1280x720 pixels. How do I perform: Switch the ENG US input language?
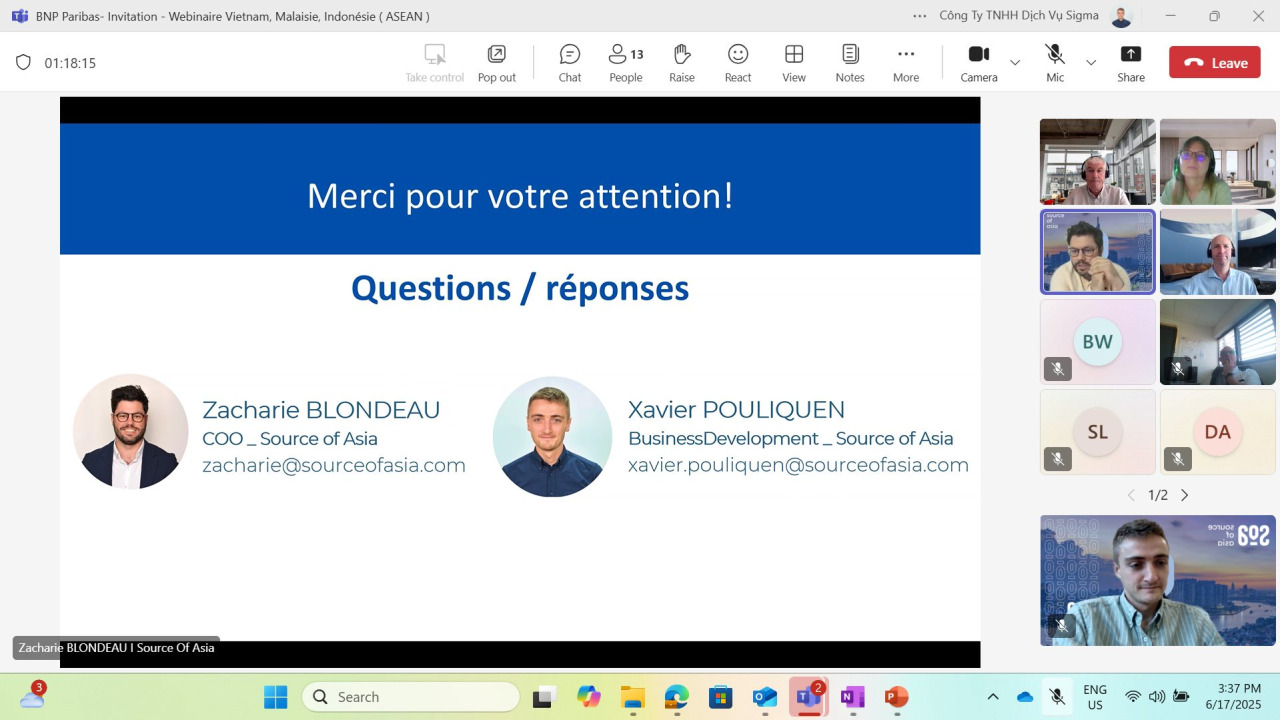pos(1095,697)
